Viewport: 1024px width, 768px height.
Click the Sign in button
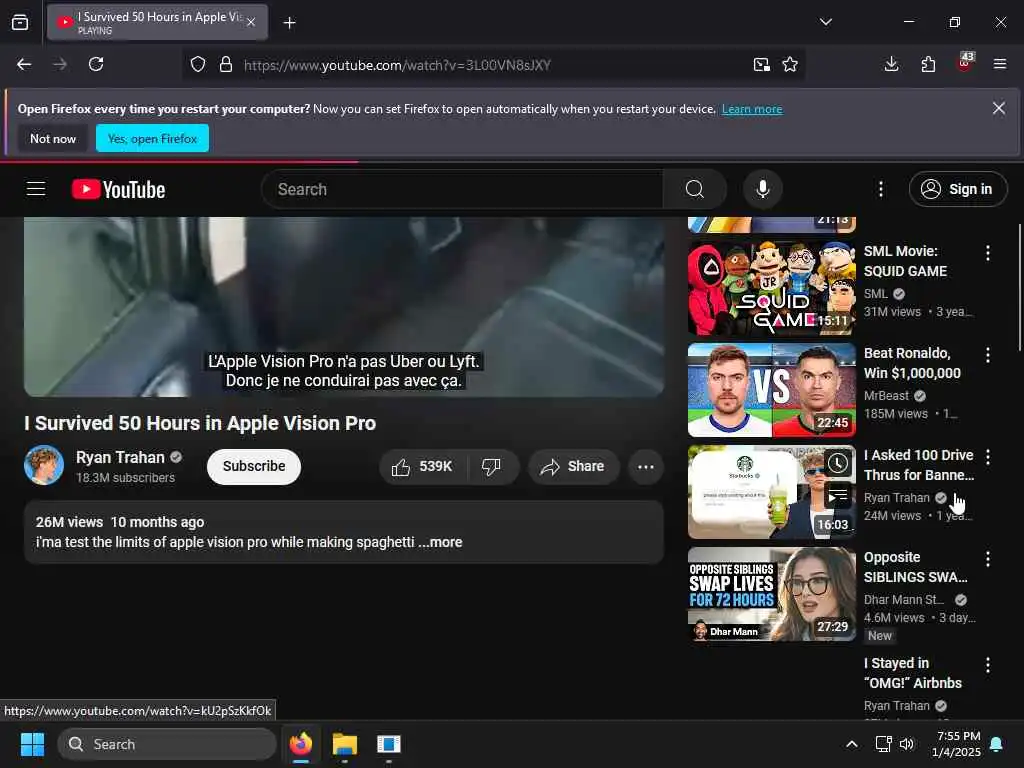click(x=957, y=189)
